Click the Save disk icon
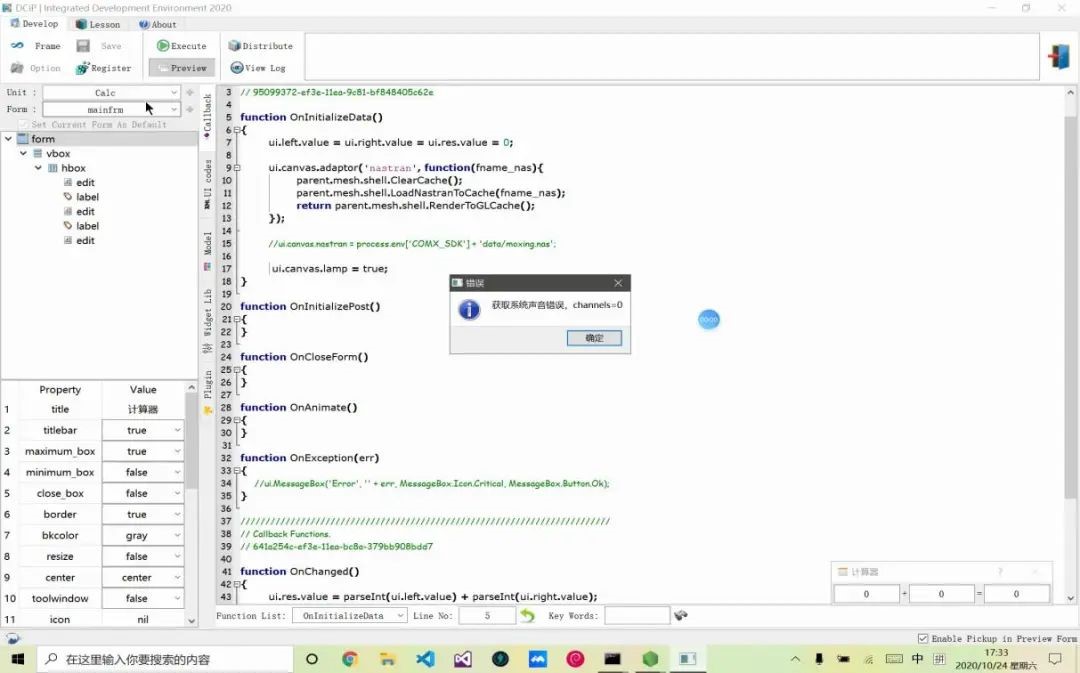 click(x=83, y=45)
